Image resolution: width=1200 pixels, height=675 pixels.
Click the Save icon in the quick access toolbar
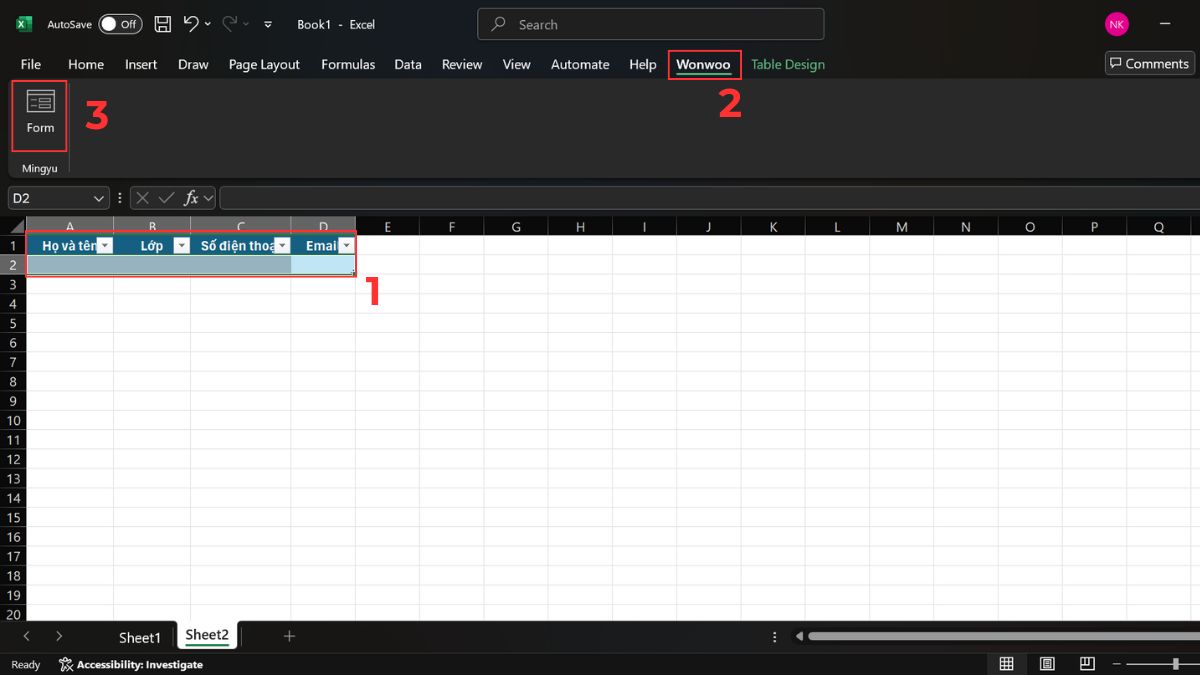(162, 24)
